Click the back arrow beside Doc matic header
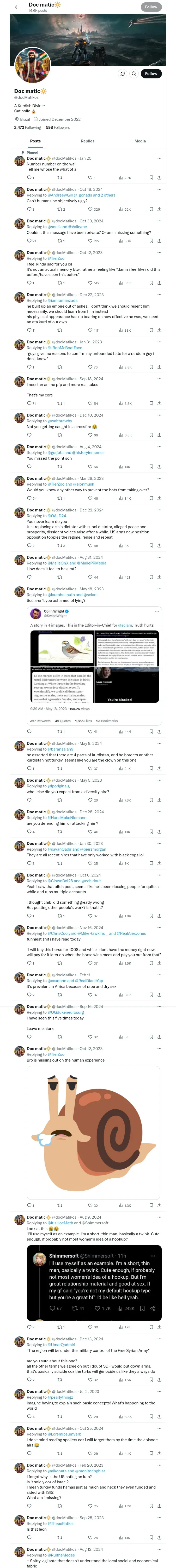 pyautogui.click(x=17, y=7)
